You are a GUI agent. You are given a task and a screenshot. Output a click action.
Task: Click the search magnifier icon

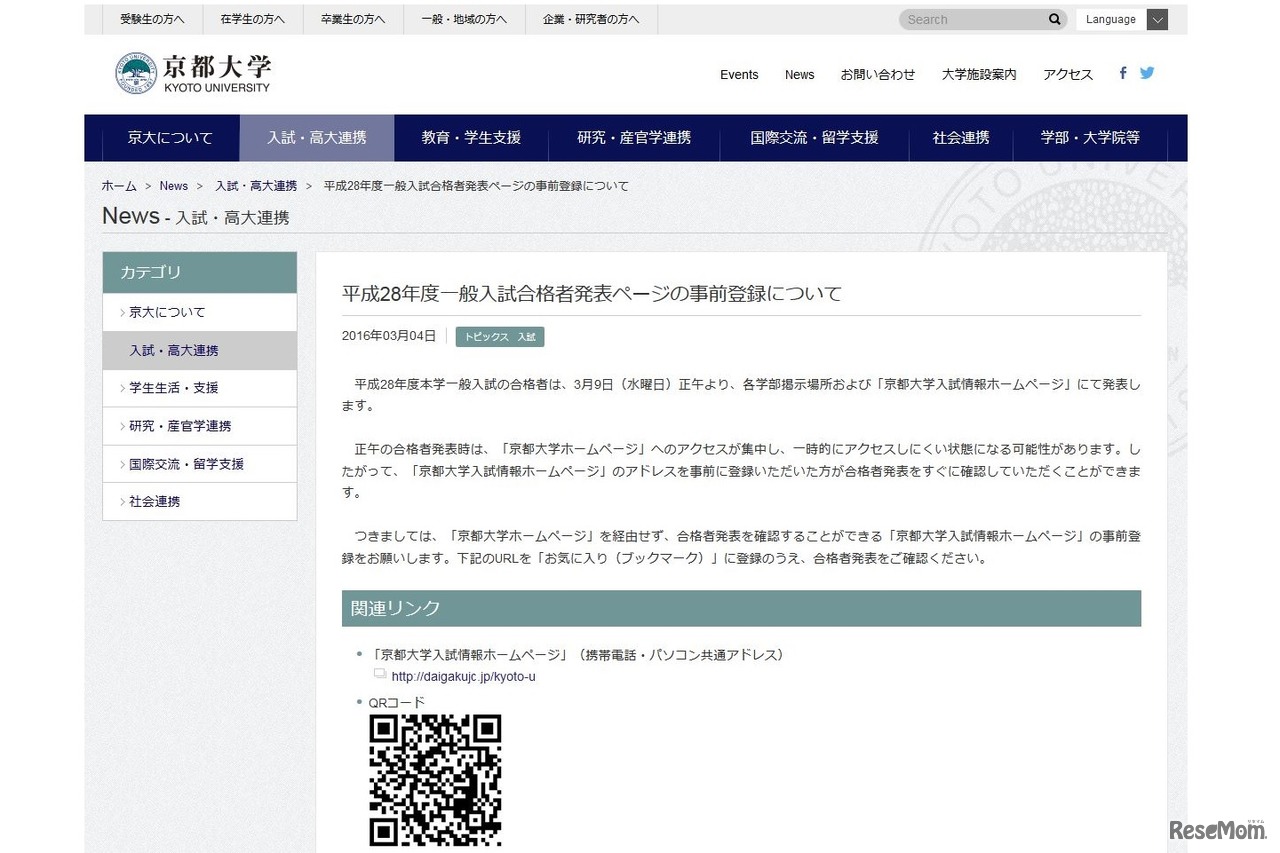click(x=1054, y=19)
